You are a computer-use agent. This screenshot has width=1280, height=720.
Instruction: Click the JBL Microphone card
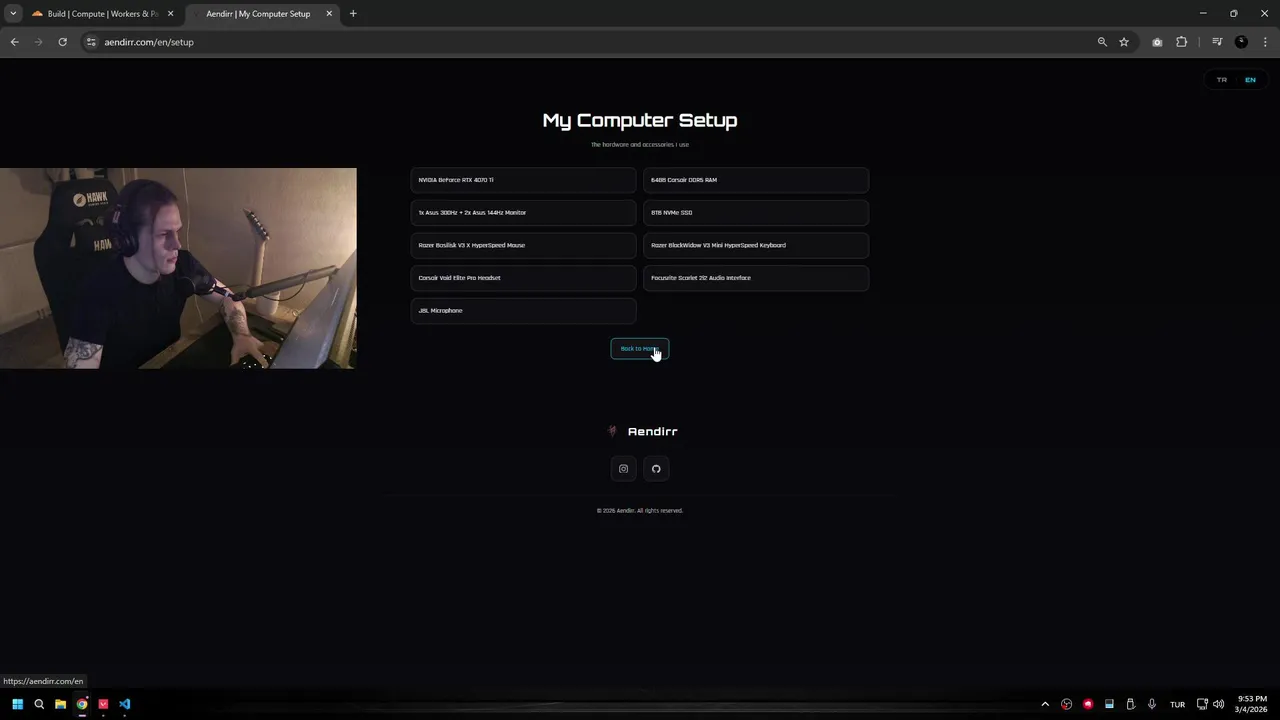click(523, 310)
